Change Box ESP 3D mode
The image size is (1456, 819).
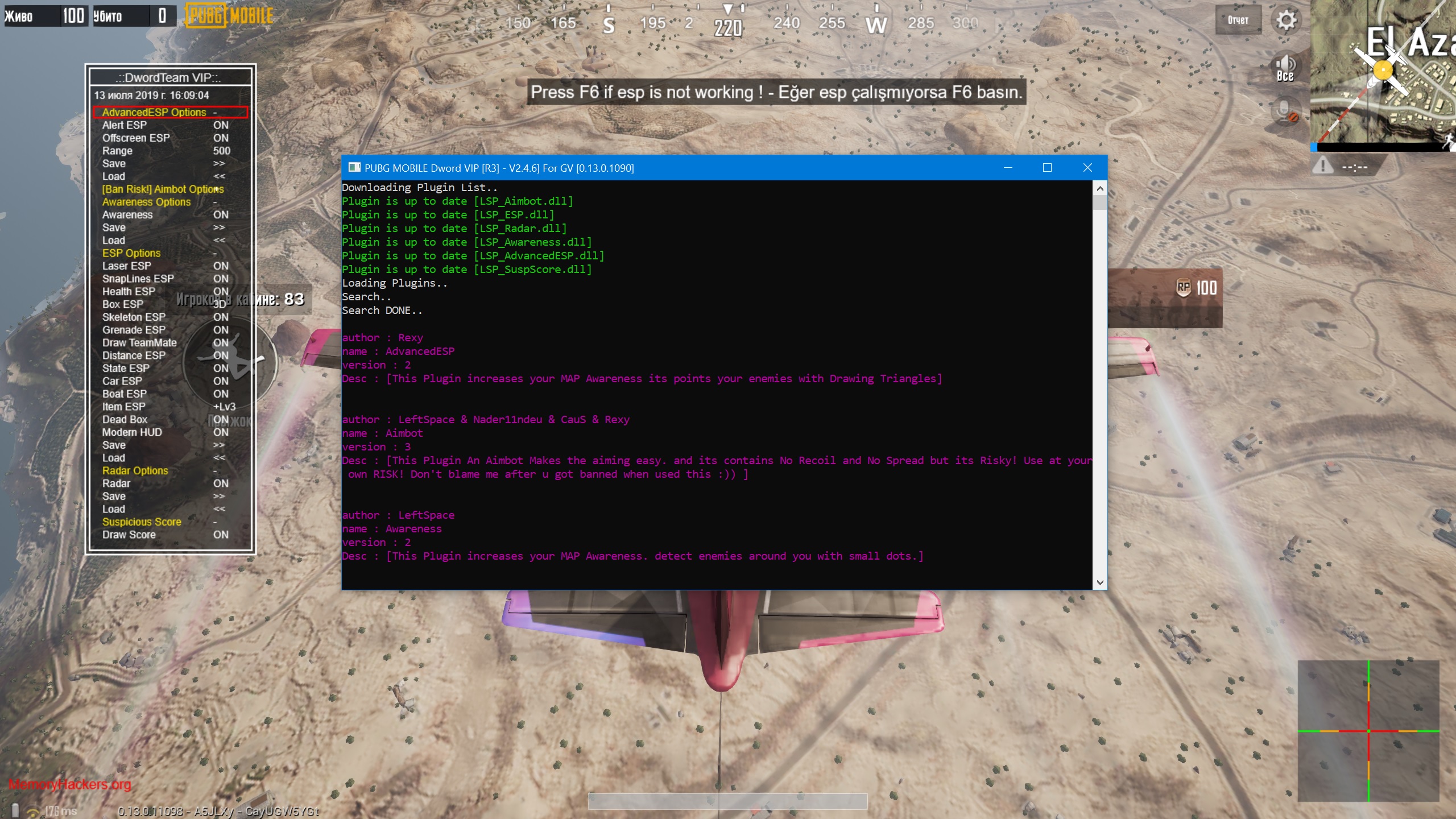(x=220, y=304)
